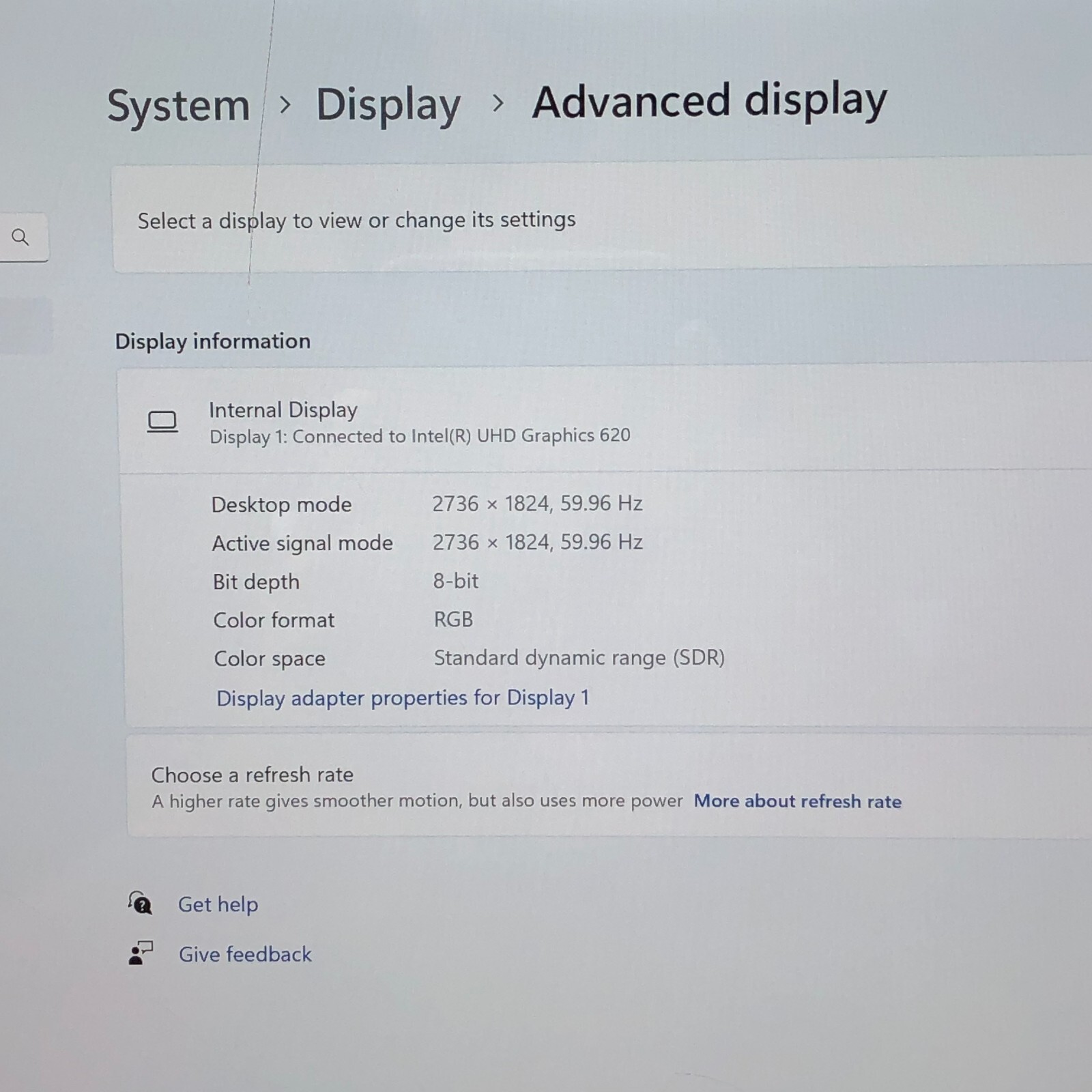The image size is (1092, 1092).
Task: Click the Color format label
Action: [274, 620]
